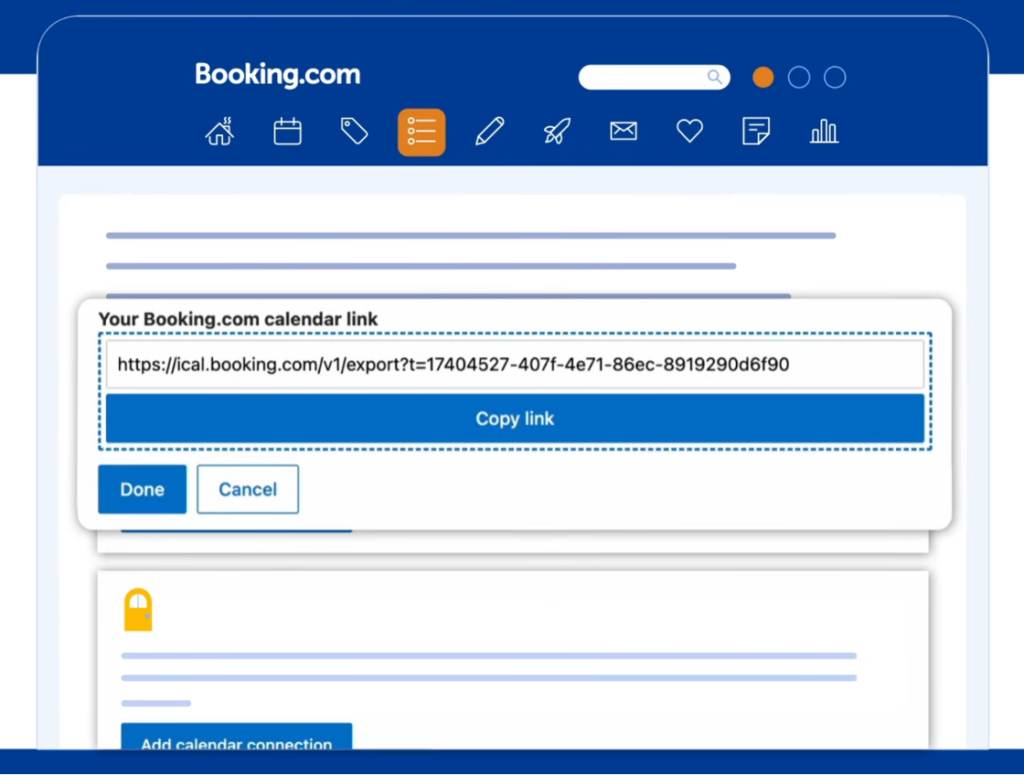
Task: Select the price tag rates icon
Action: 354,131
